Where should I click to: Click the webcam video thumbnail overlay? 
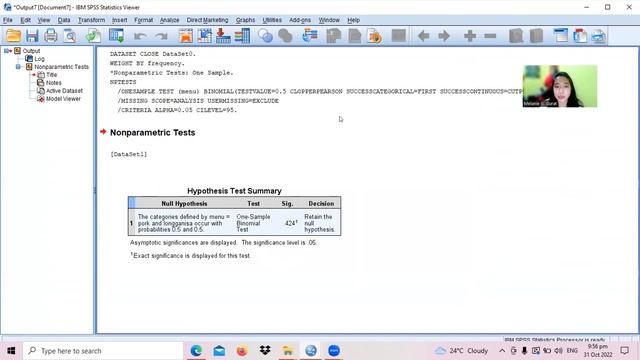[560, 86]
